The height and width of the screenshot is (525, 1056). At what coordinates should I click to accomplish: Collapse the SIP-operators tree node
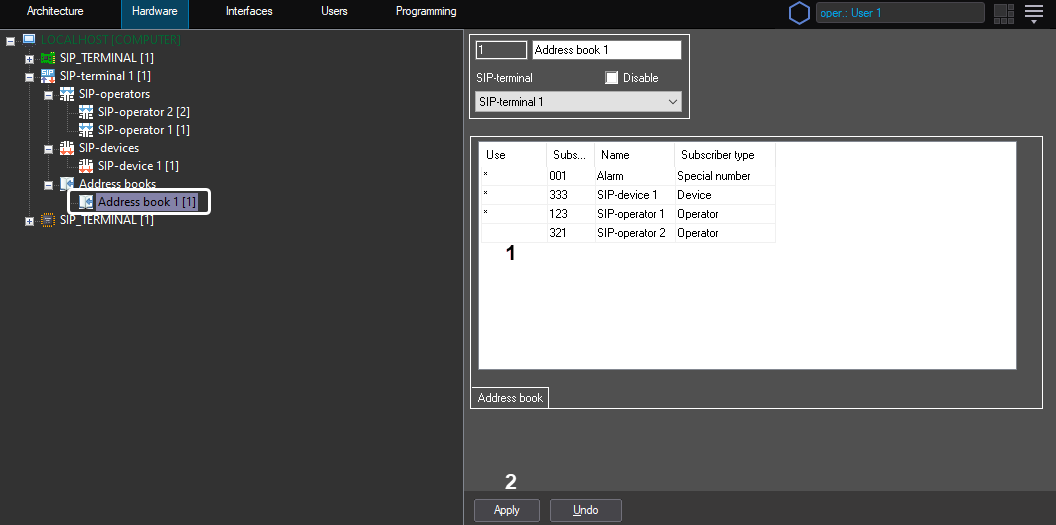coord(48,95)
